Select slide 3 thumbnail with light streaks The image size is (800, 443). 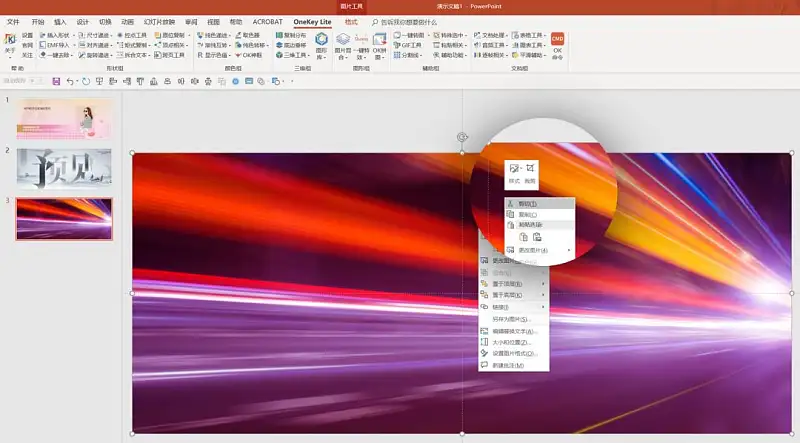pos(64,219)
